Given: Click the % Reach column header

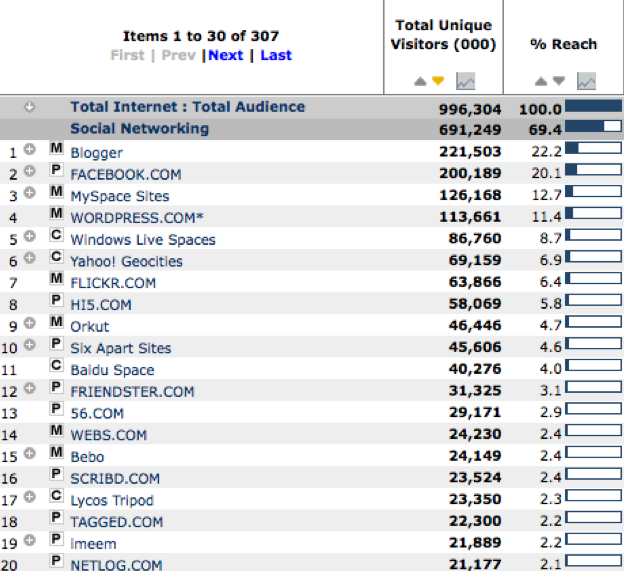Looking at the screenshot, I should tap(564, 44).
